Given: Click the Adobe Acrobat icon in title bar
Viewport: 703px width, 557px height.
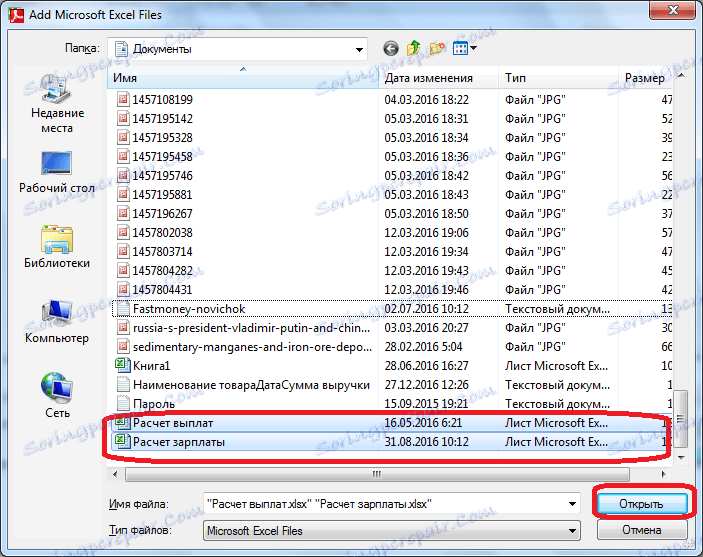Looking at the screenshot, I should [17, 14].
